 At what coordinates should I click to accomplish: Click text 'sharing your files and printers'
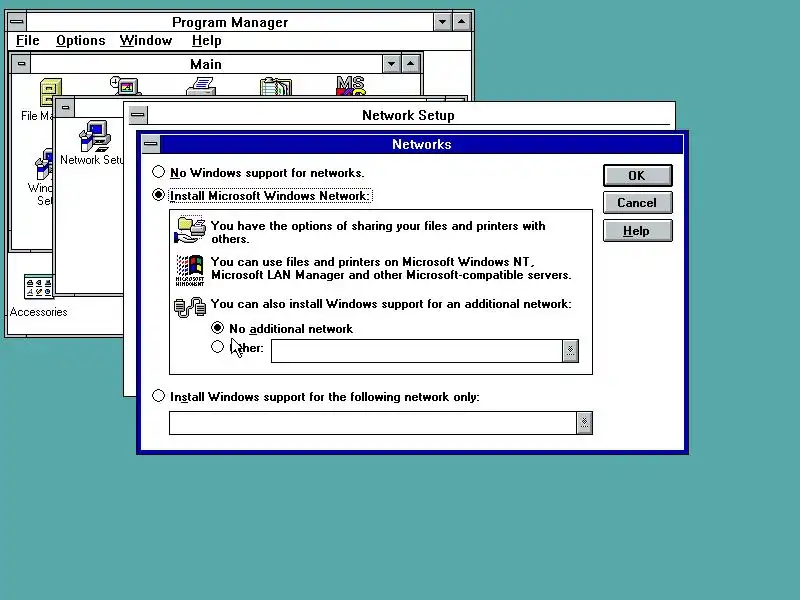tap(433, 226)
